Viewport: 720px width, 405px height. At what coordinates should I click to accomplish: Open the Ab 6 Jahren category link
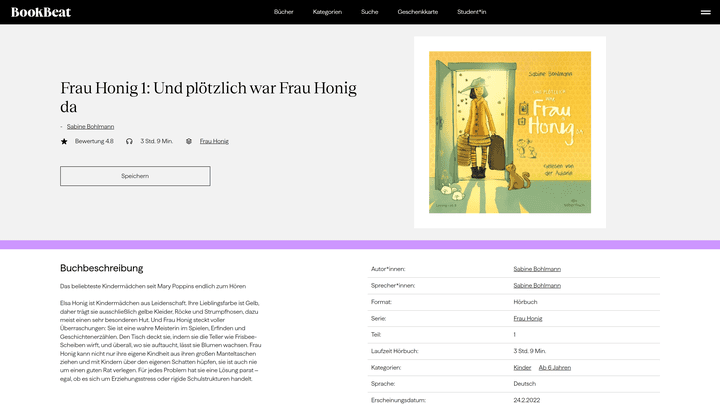555,367
